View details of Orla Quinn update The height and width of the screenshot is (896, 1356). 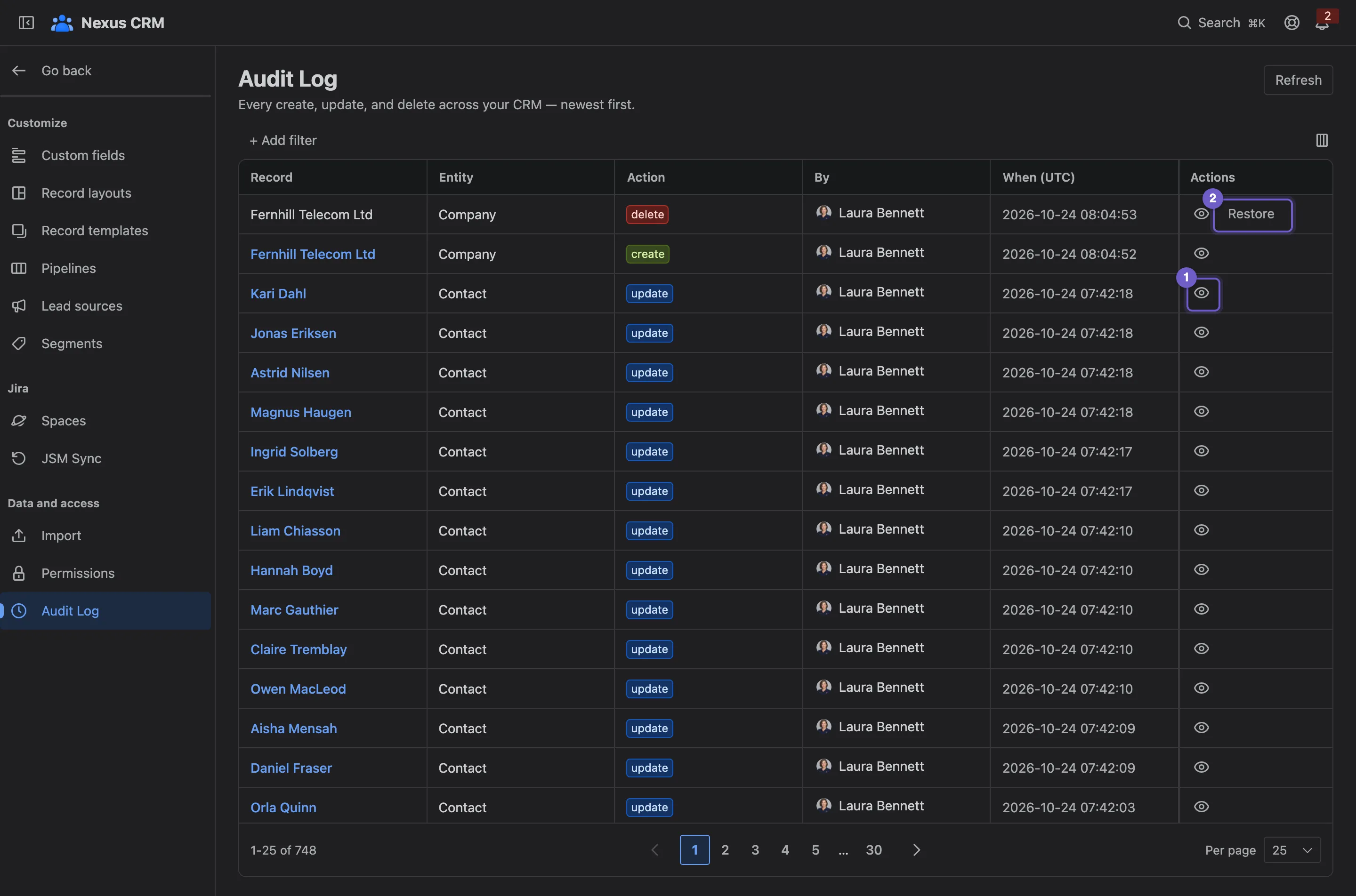pos(1201,807)
